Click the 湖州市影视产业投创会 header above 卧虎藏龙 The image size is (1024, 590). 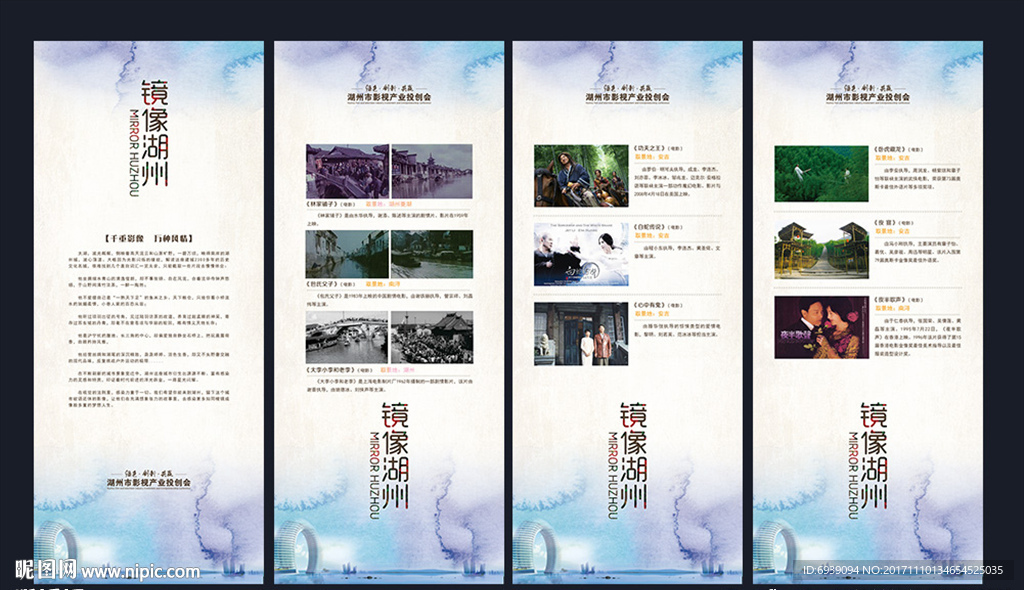pos(868,94)
